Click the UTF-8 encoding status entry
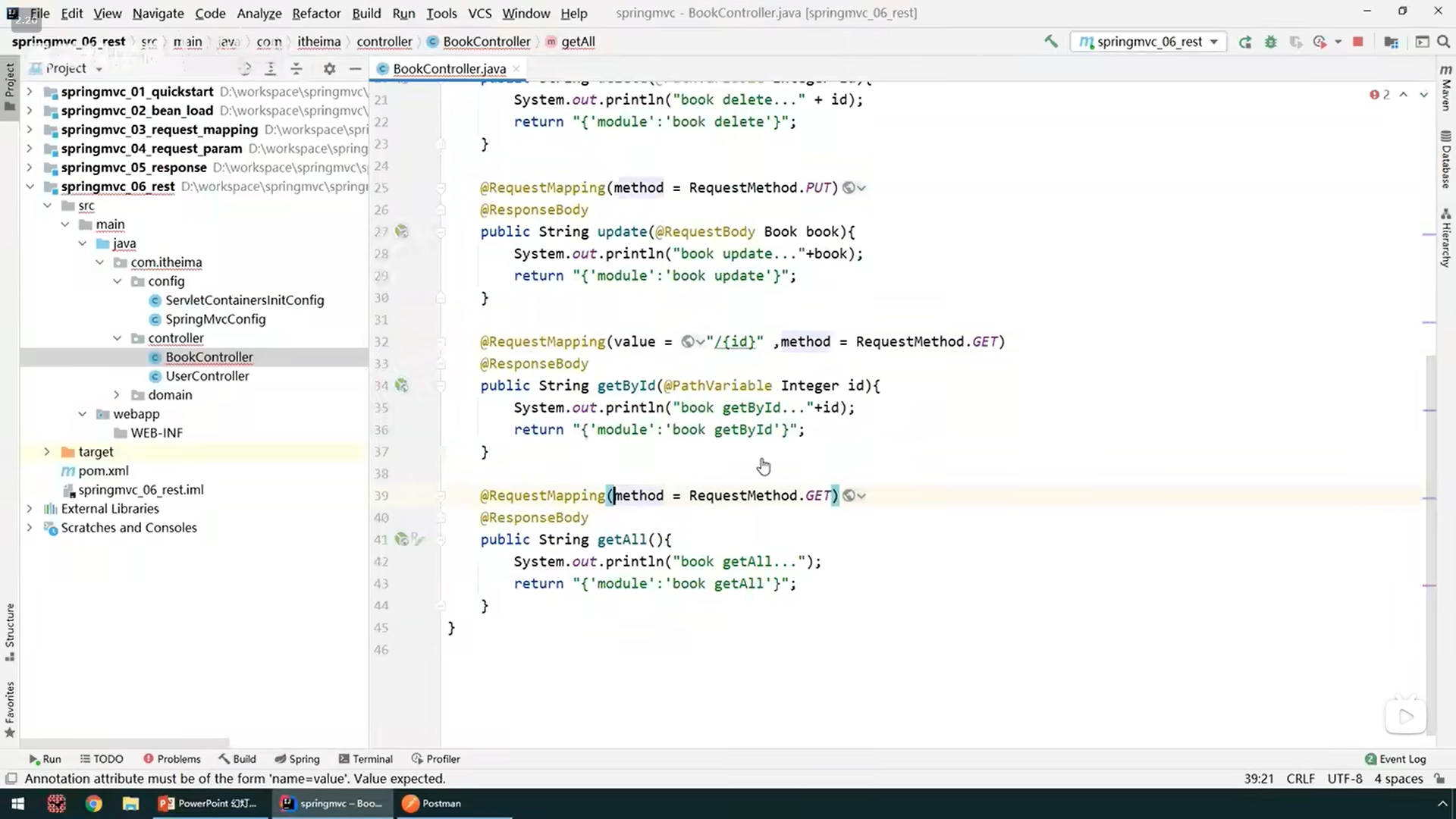This screenshot has height=819, width=1456. click(x=1345, y=779)
